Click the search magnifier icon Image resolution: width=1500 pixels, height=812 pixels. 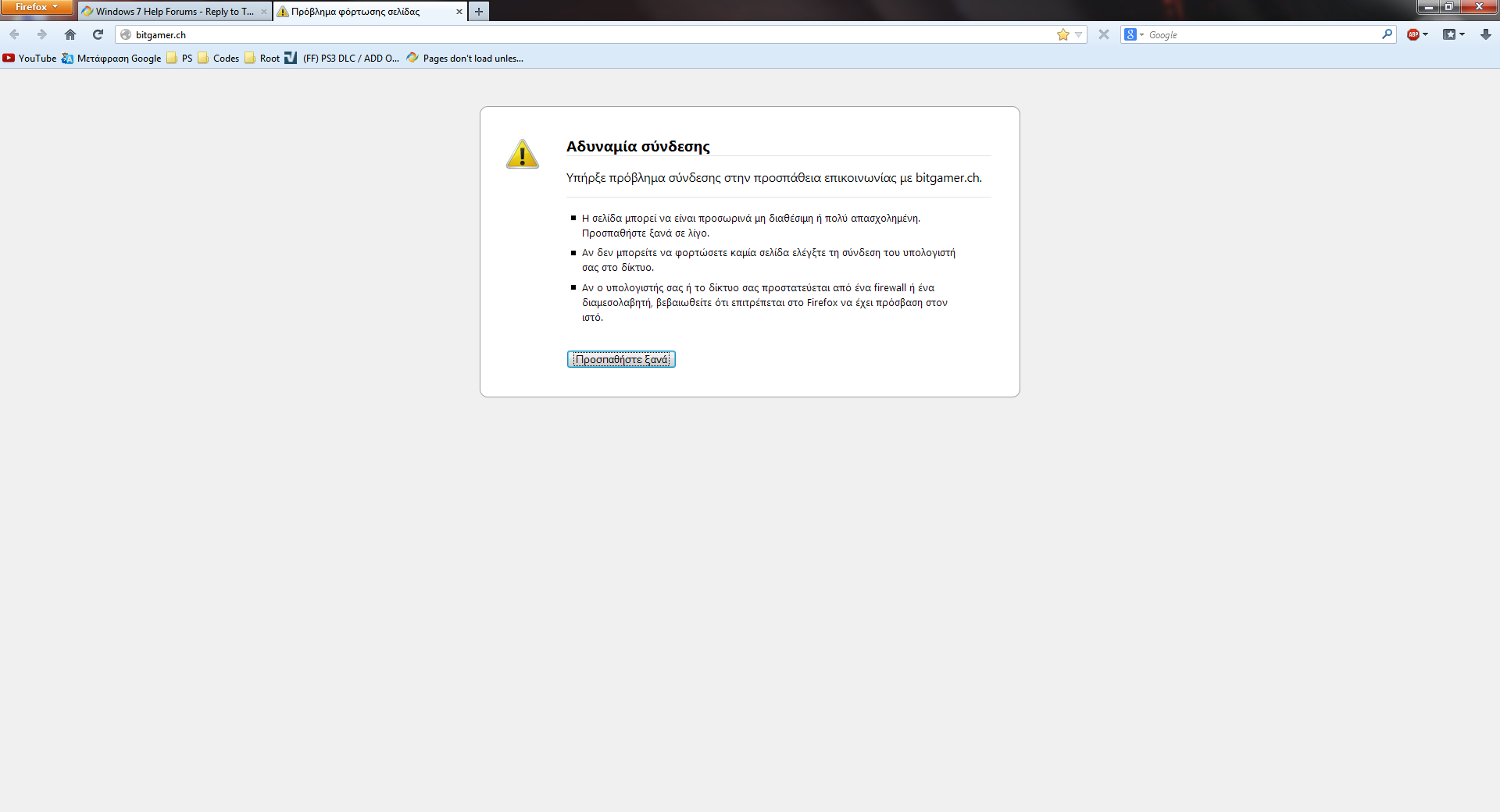pyautogui.click(x=1387, y=34)
